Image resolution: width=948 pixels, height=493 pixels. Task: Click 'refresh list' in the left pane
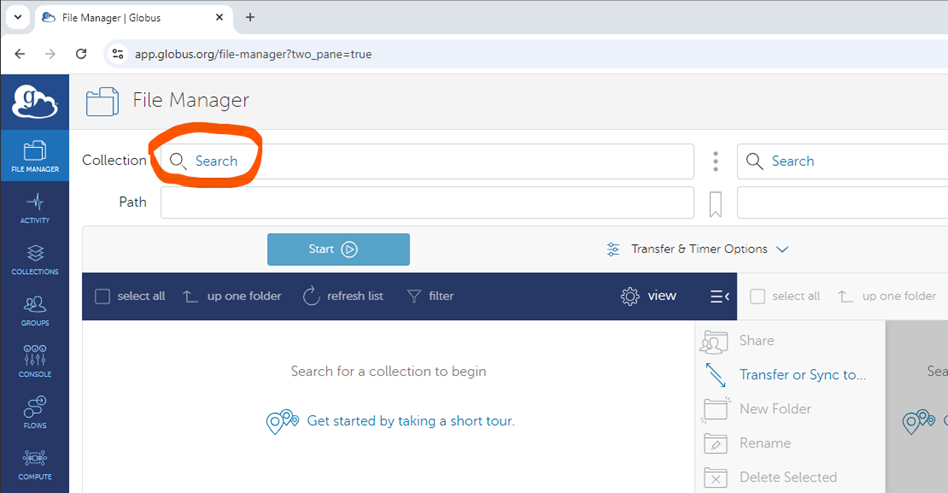pos(343,296)
